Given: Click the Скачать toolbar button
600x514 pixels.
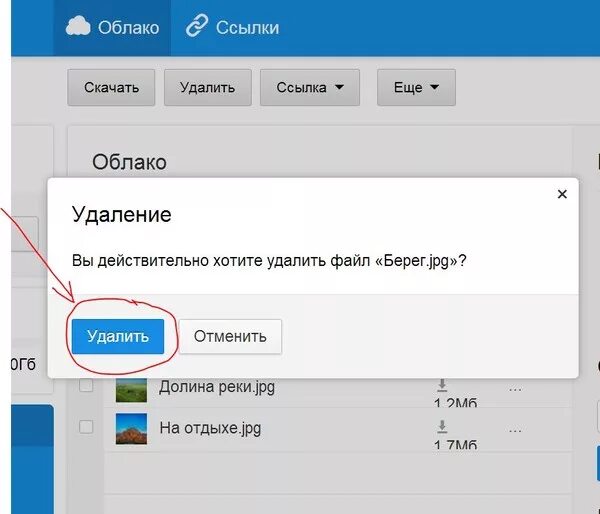Looking at the screenshot, I should click(x=111, y=87).
